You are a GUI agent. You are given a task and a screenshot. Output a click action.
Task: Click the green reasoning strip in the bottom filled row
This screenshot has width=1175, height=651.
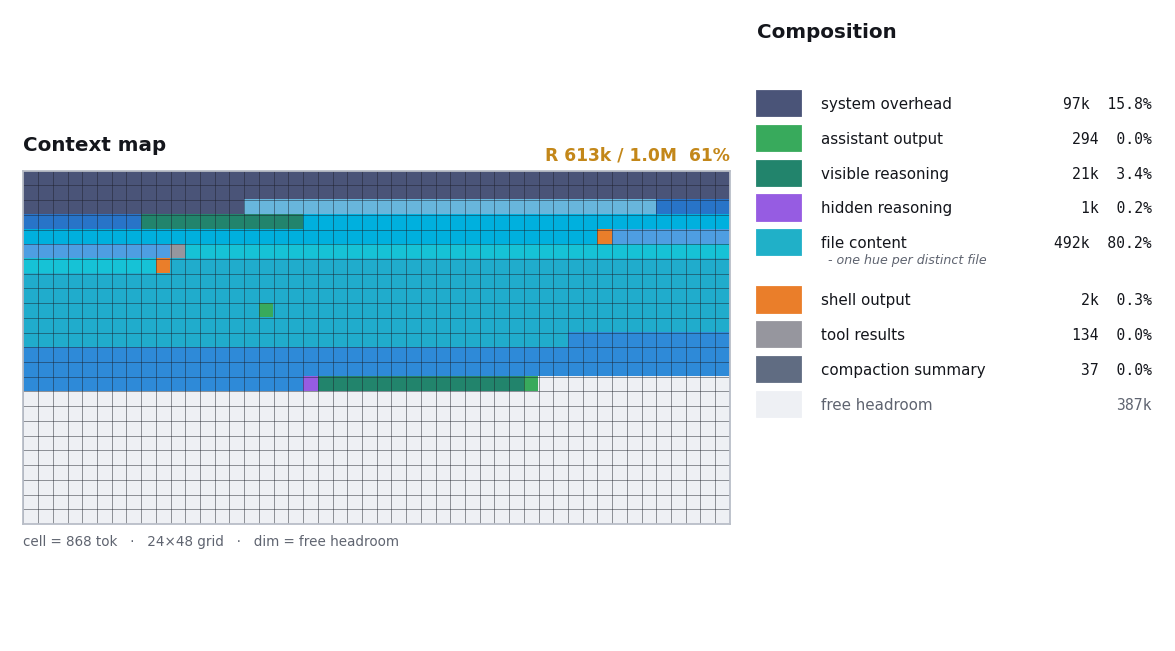point(421,384)
